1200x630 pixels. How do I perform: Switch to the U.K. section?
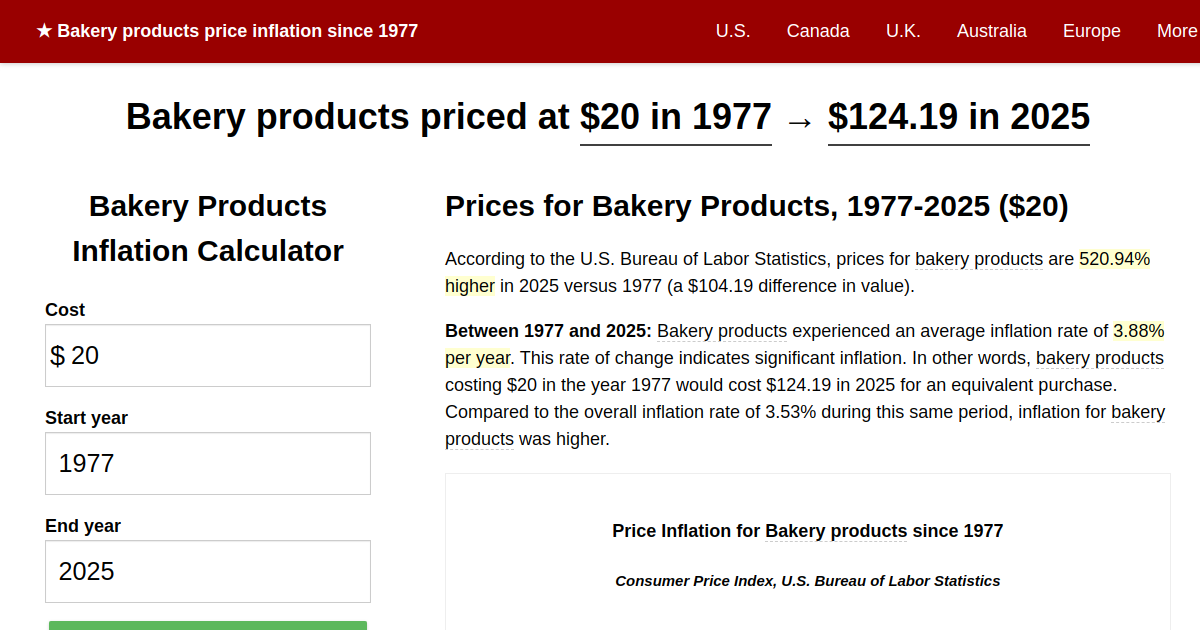click(903, 31)
